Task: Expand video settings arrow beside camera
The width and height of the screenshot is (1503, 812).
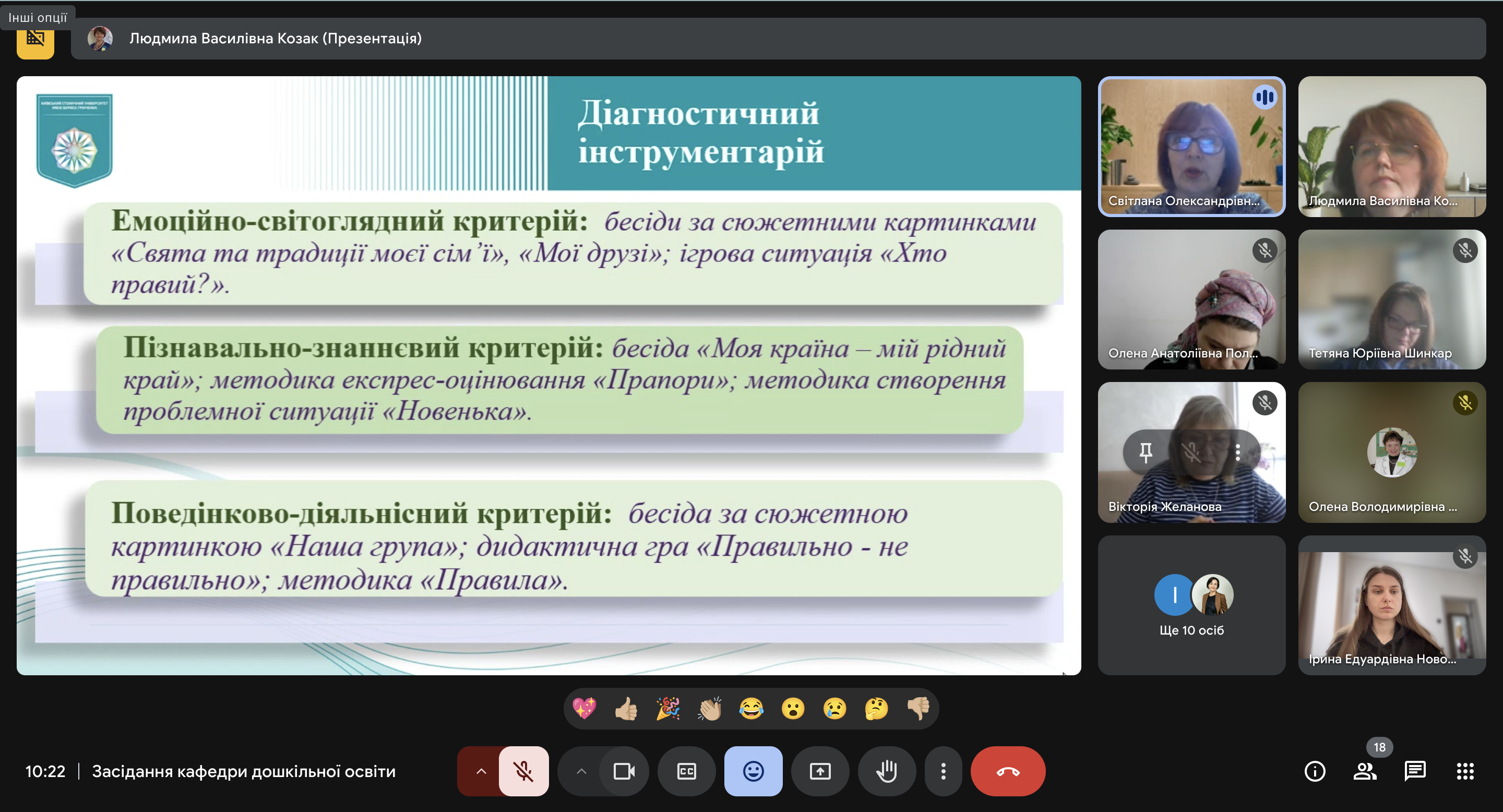Action: pos(581,771)
